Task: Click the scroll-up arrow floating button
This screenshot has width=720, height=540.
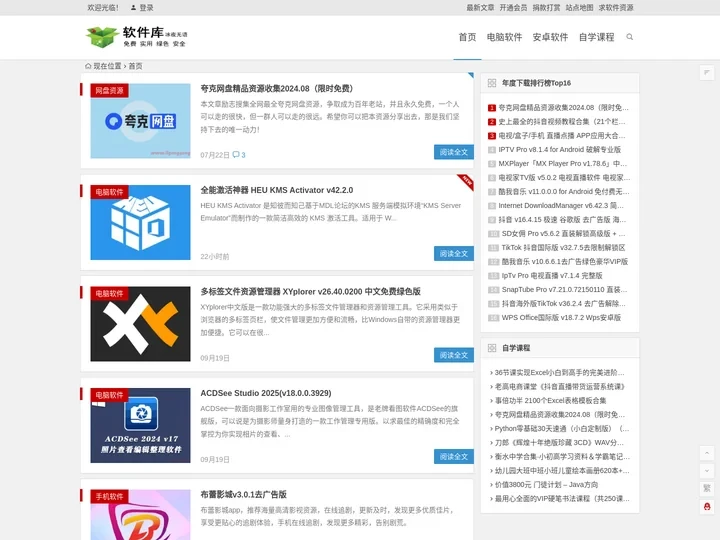Action: pyautogui.click(x=707, y=453)
